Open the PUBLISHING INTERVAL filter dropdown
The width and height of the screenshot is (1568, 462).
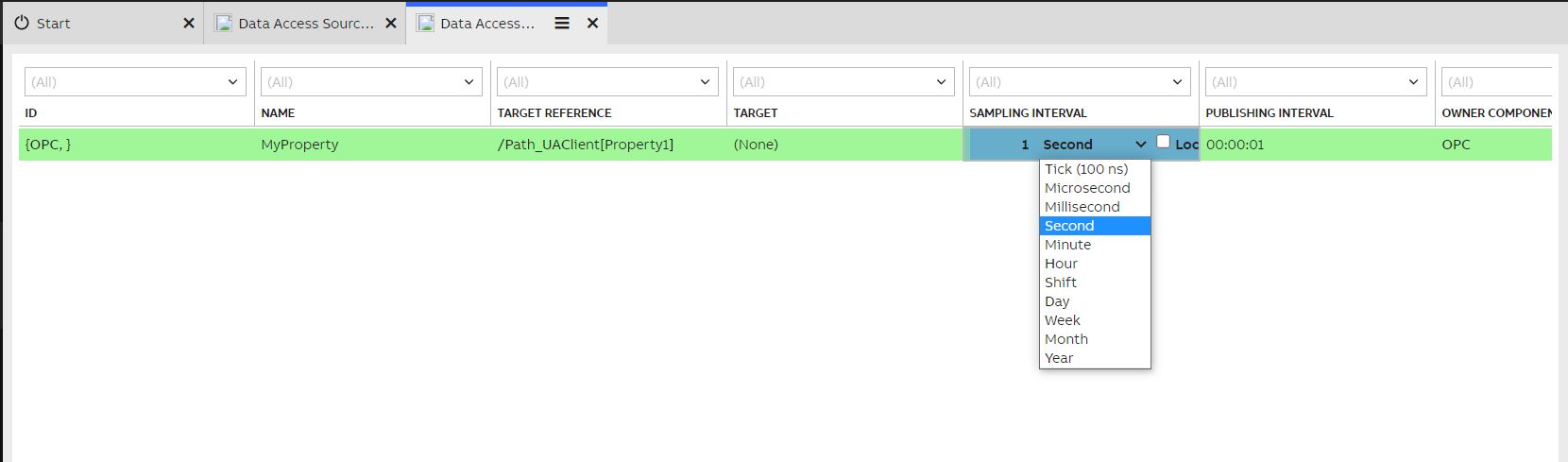click(1414, 82)
